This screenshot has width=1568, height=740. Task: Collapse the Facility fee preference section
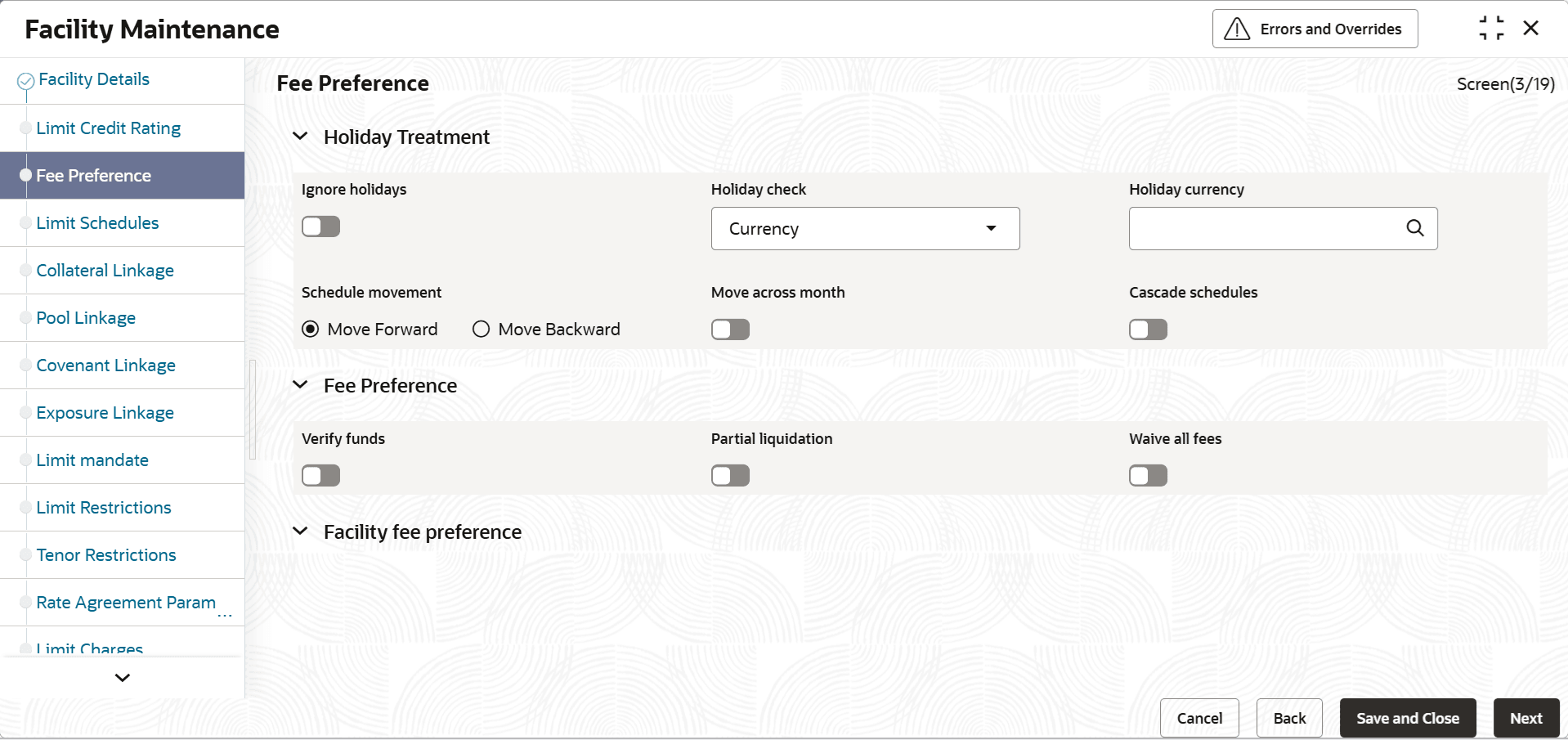300,531
